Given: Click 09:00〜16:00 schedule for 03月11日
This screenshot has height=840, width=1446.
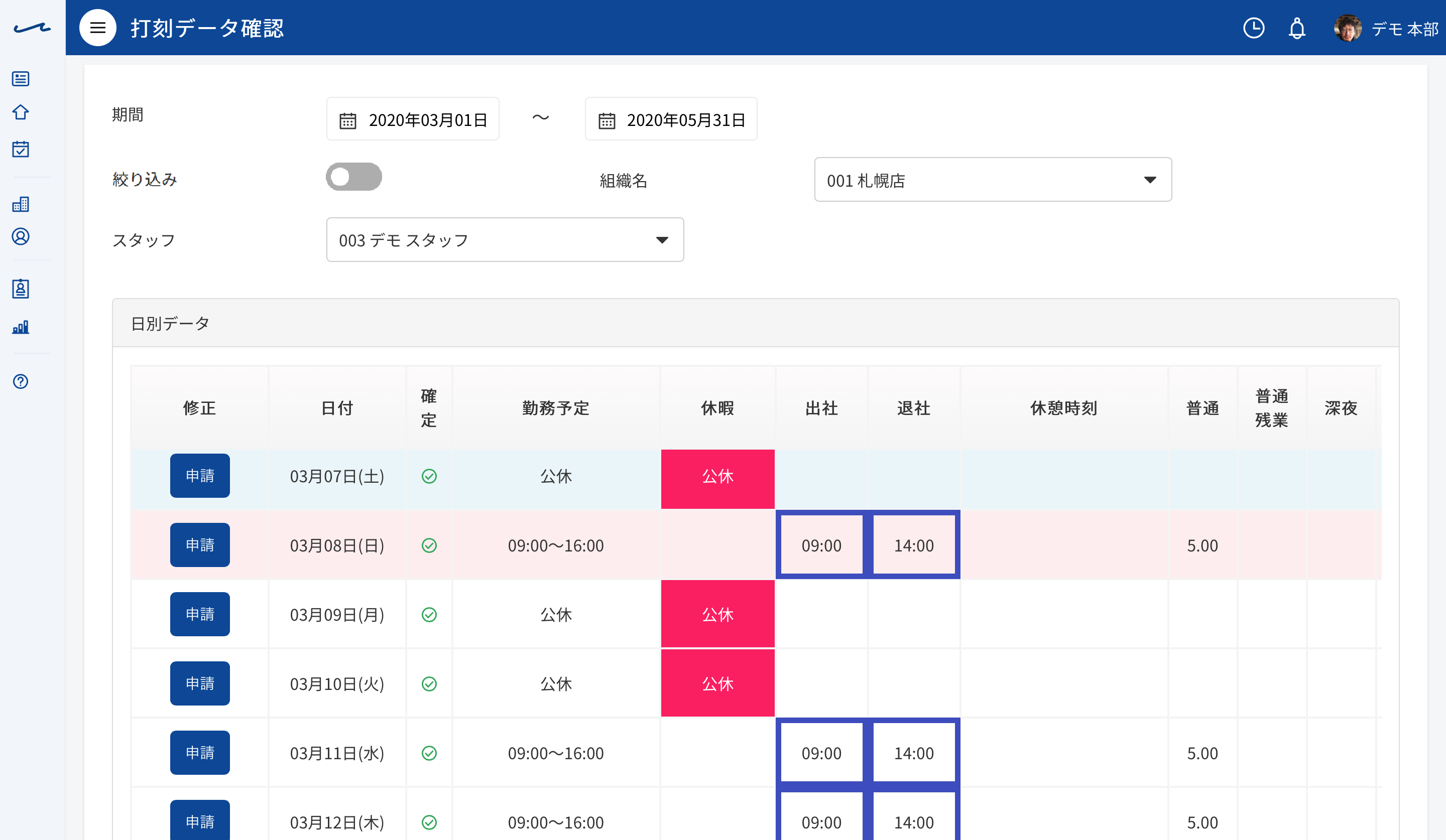Looking at the screenshot, I should [555, 753].
